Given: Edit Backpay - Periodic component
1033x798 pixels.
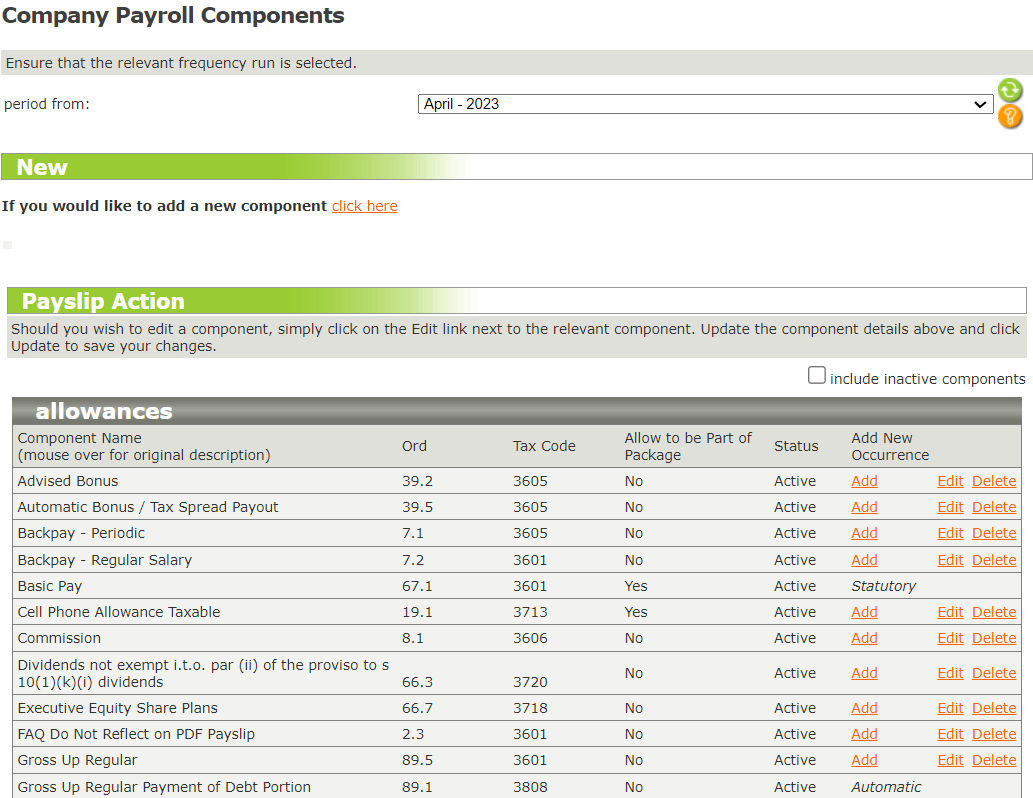Looking at the screenshot, I should (950, 533).
